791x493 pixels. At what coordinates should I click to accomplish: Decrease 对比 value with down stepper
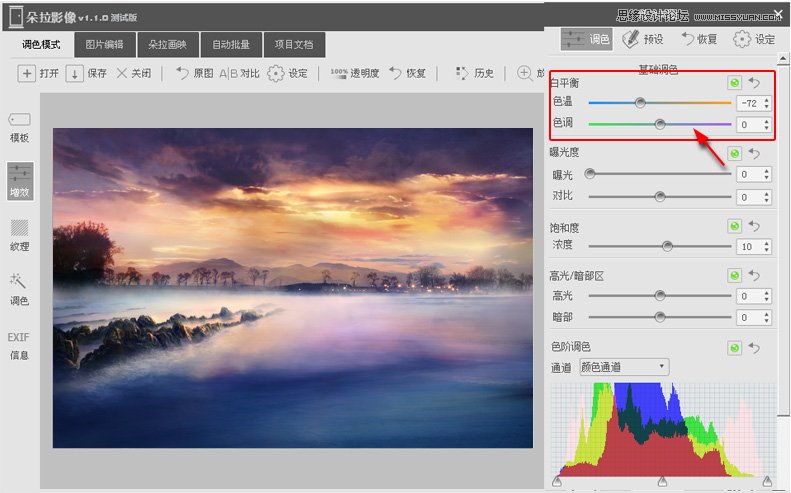coord(767,200)
